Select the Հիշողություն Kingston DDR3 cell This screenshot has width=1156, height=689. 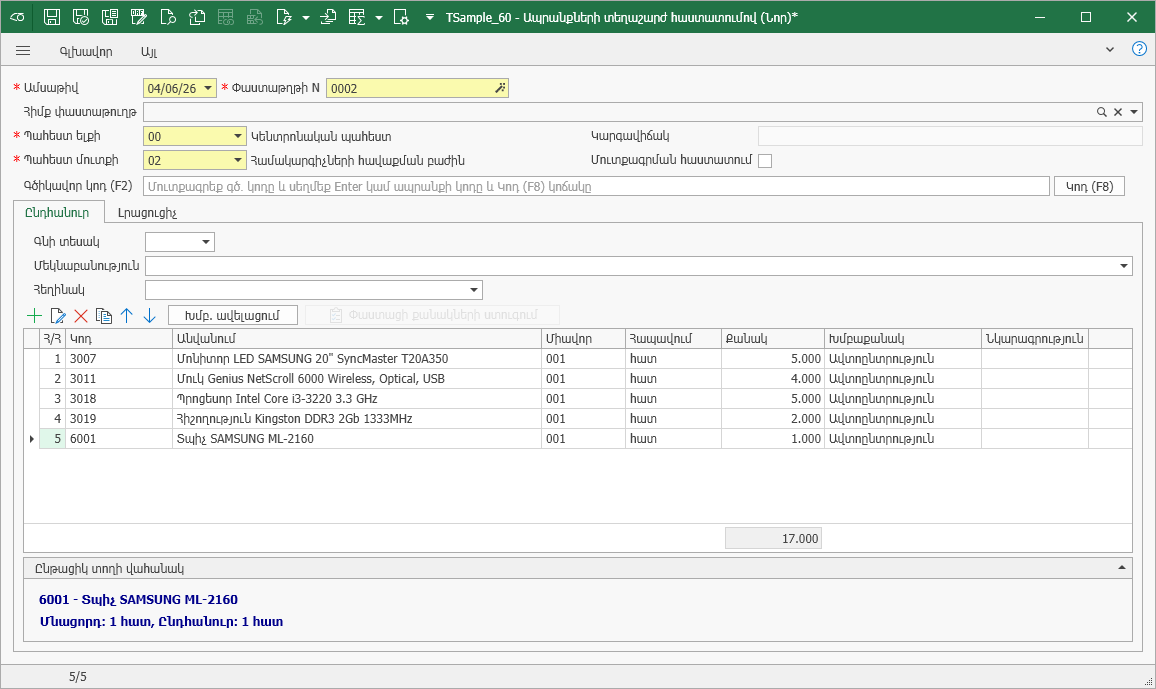pos(357,419)
